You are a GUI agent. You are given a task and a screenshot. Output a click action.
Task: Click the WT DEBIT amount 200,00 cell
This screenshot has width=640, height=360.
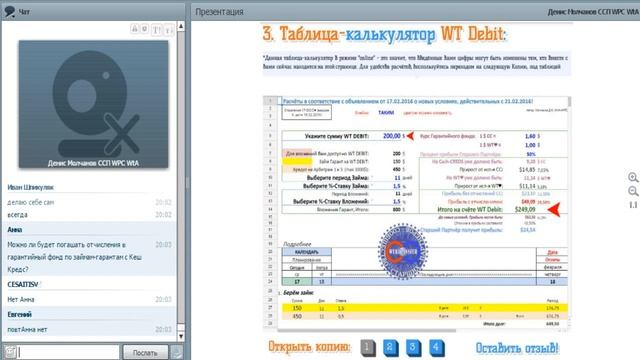point(392,136)
